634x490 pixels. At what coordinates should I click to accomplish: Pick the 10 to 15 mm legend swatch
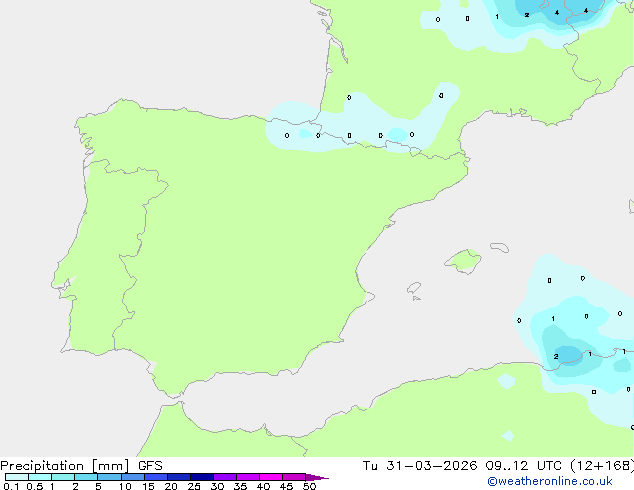coord(133,477)
